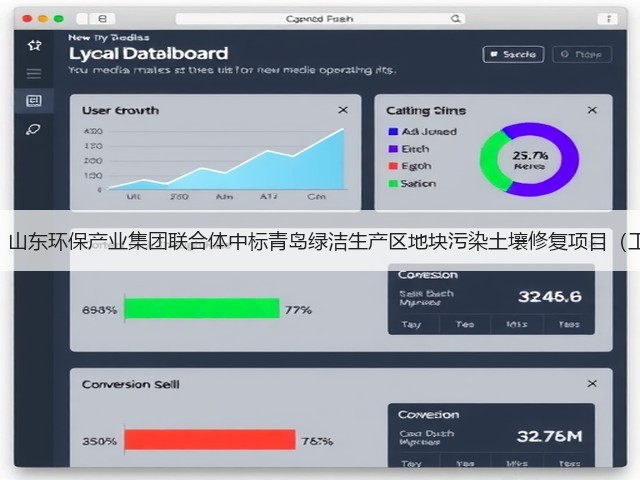Viewport: 640px width, 480px height.
Task: Open the hamburger menu in sidebar
Action: [34, 74]
